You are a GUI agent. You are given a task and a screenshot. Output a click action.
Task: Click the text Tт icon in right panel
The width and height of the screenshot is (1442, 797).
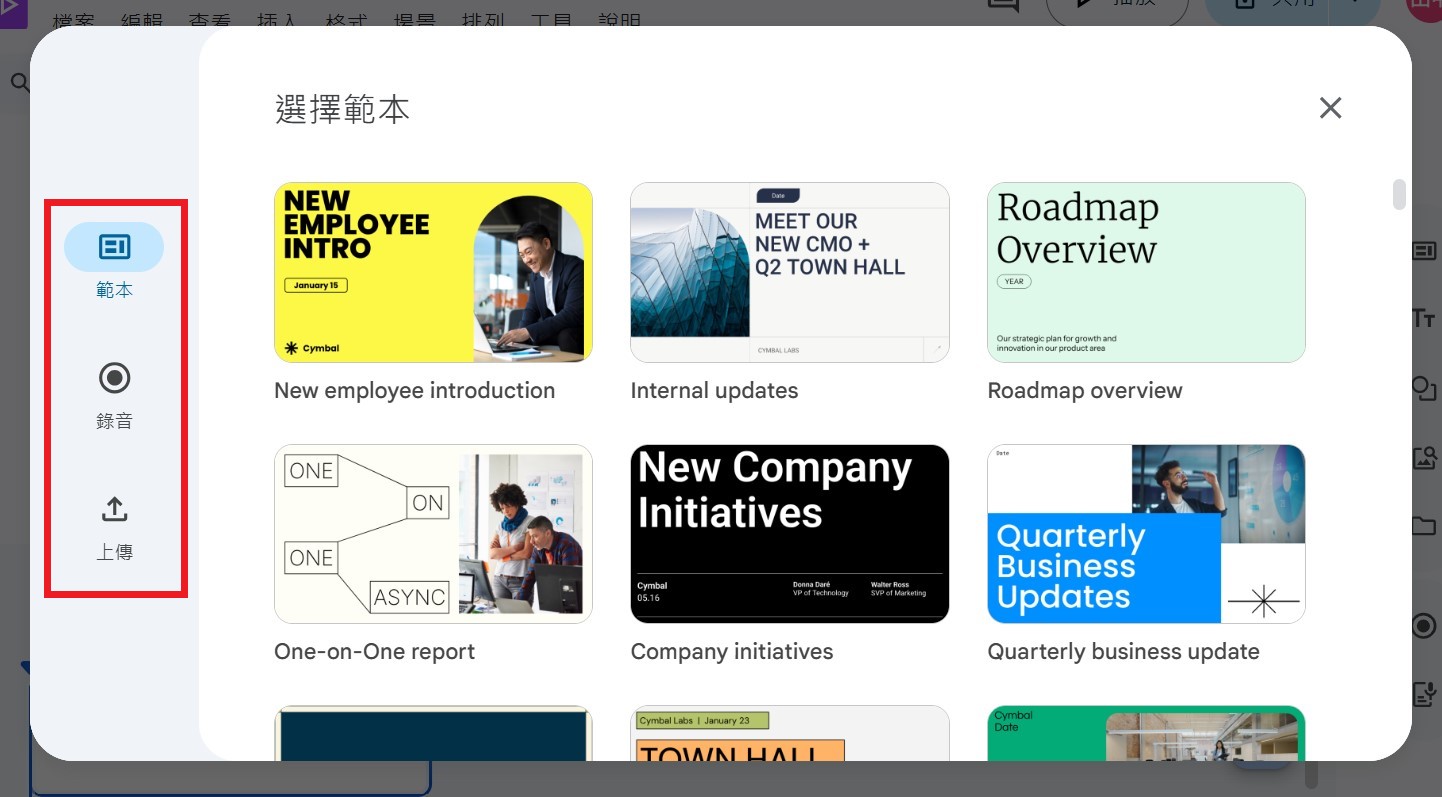point(1424,319)
